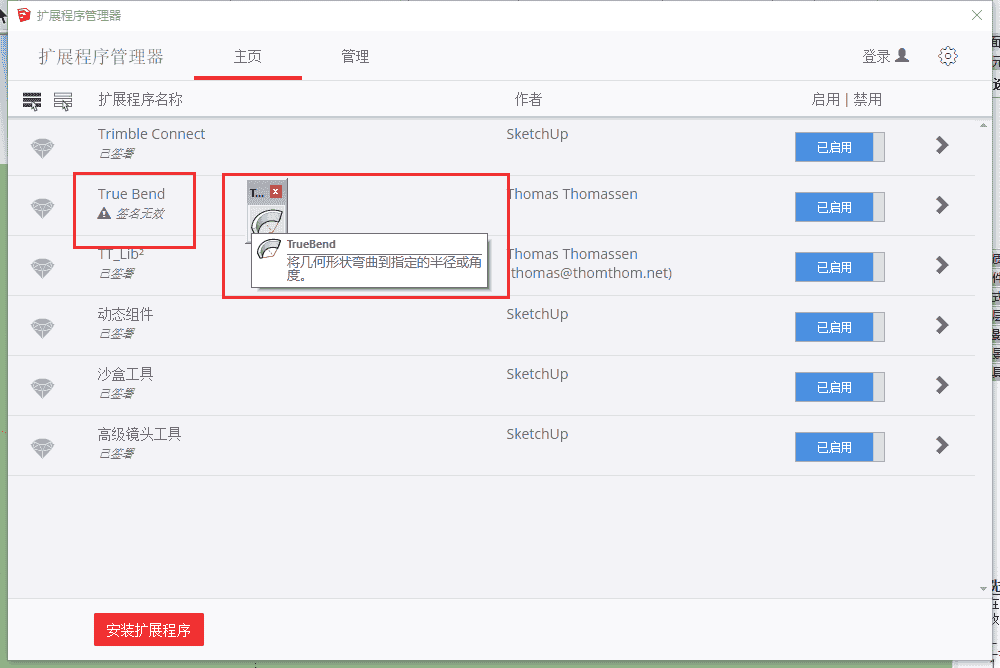Disable the 高级镜头工具 extension toggle
This screenshot has width=1000, height=668.
click(x=839, y=447)
